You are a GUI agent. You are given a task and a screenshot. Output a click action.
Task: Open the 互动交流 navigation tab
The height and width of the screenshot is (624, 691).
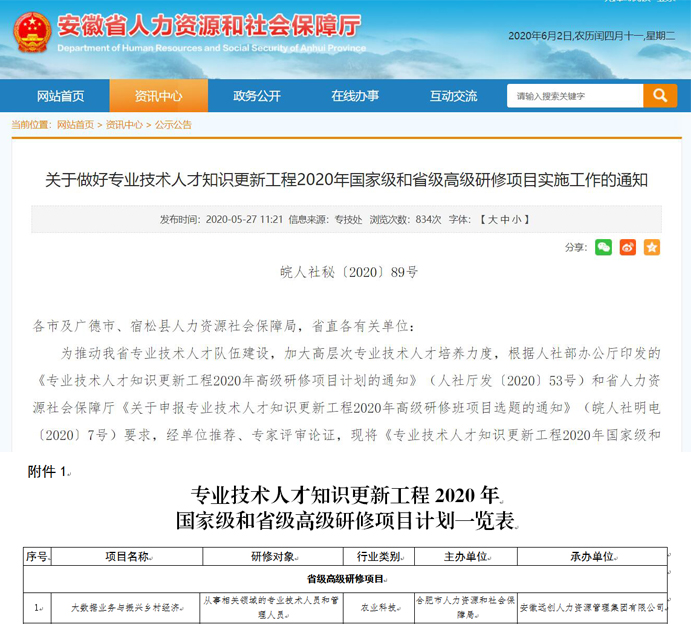[453, 96]
